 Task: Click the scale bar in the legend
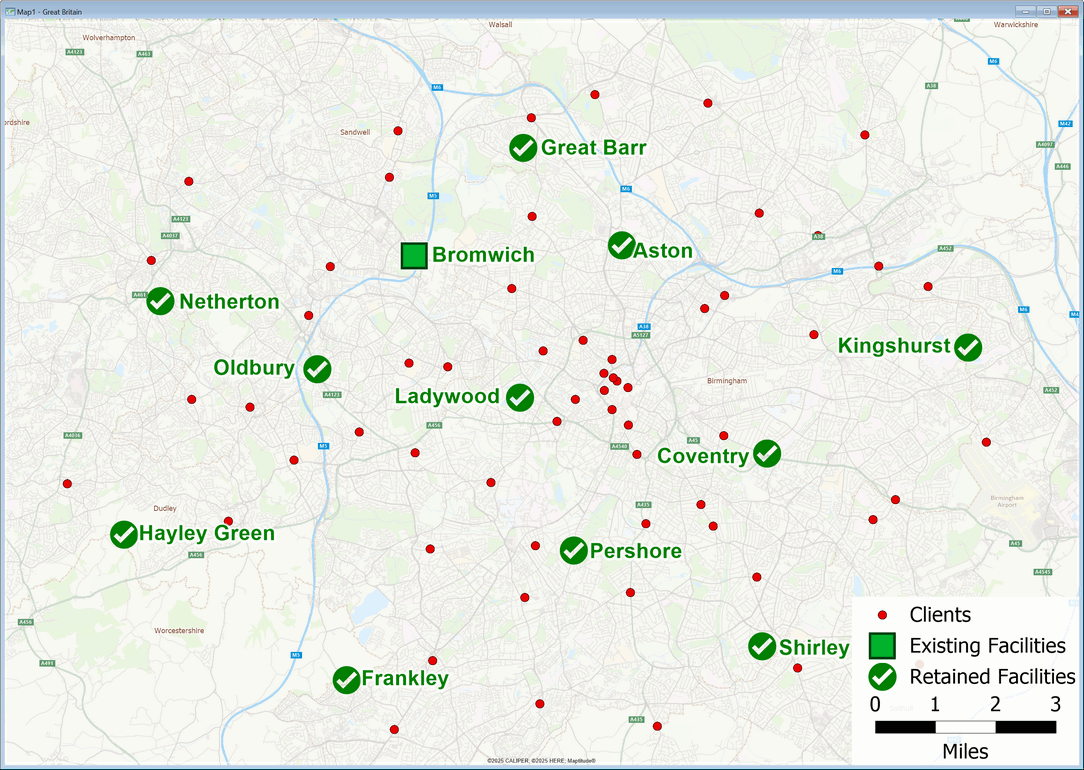965,727
